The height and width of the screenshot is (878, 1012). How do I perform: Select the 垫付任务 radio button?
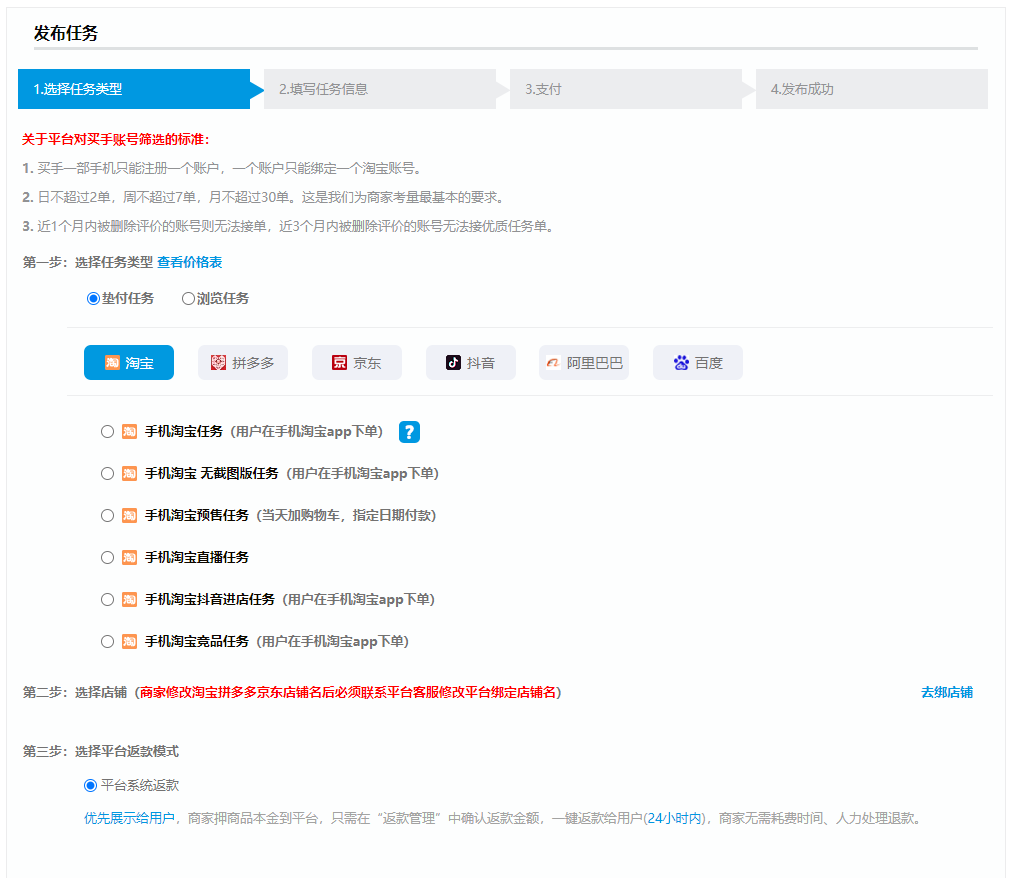point(94,298)
